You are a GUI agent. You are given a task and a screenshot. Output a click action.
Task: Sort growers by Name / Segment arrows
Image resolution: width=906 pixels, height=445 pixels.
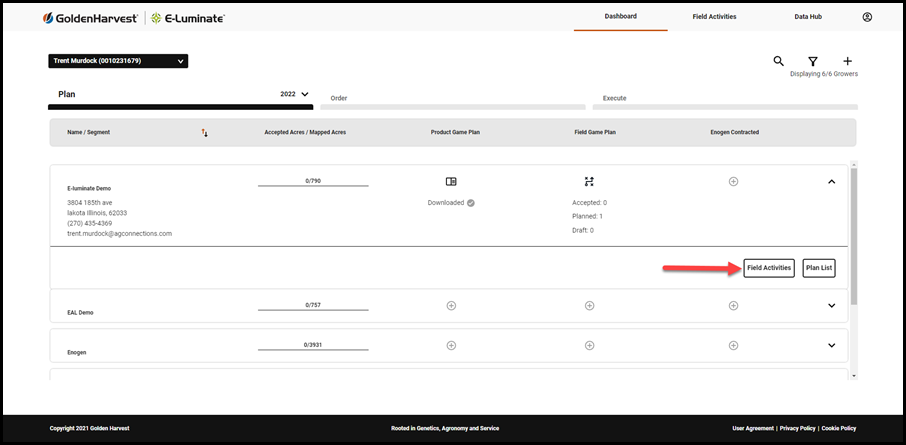tap(205, 133)
